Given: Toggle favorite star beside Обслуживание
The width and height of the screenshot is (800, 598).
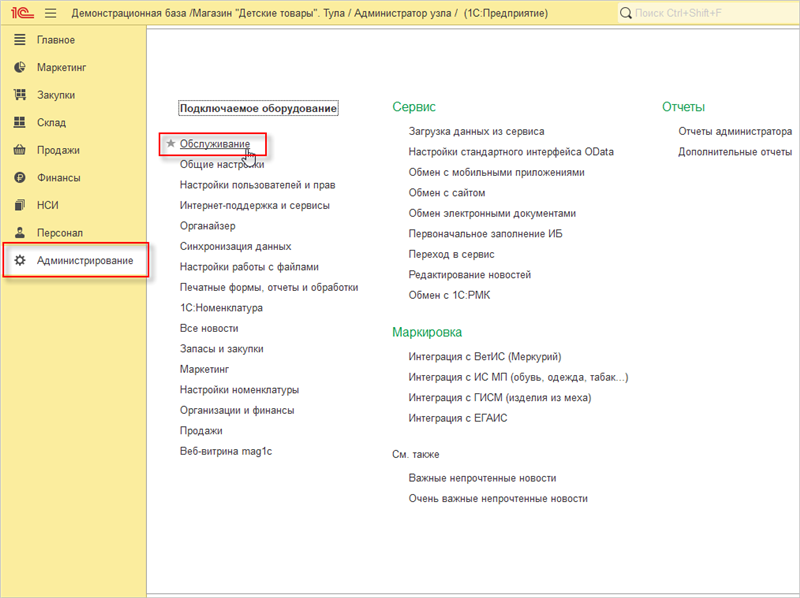Looking at the screenshot, I should click(x=170, y=144).
